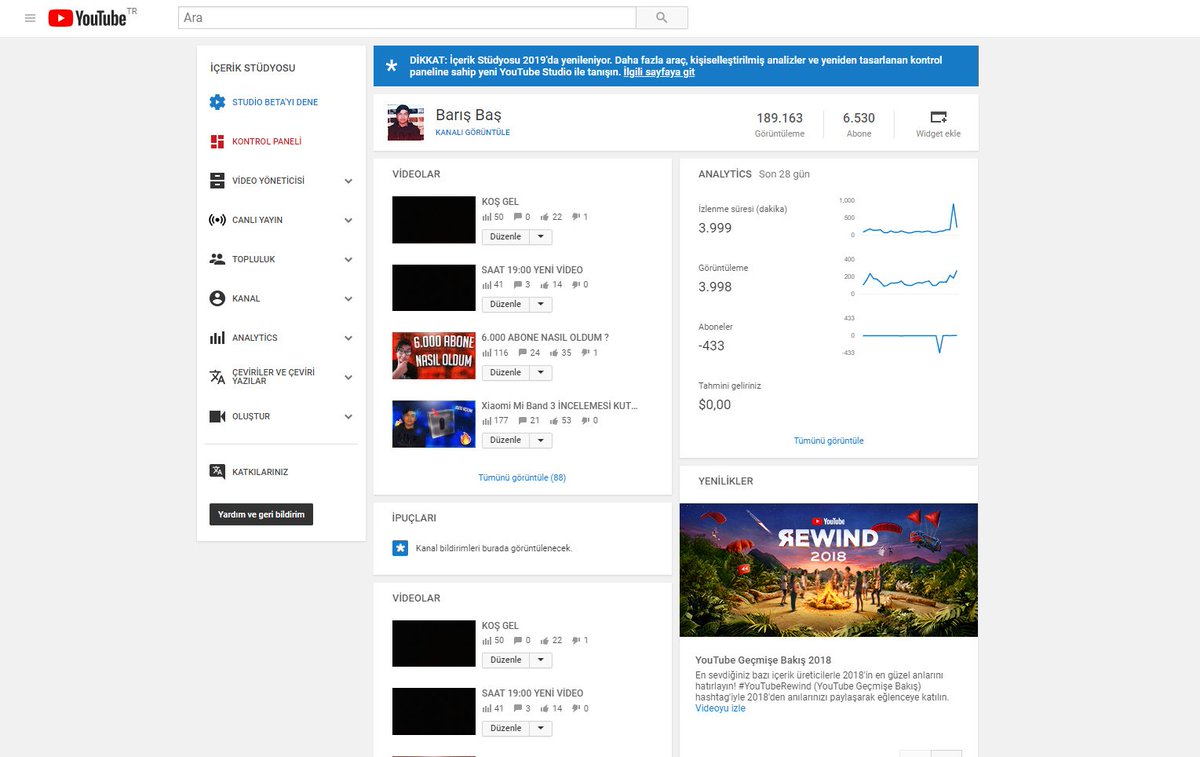The height and width of the screenshot is (757, 1200).
Task: Click Xiaomi Mi Band 3 video thumbnail
Action: [434, 424]
